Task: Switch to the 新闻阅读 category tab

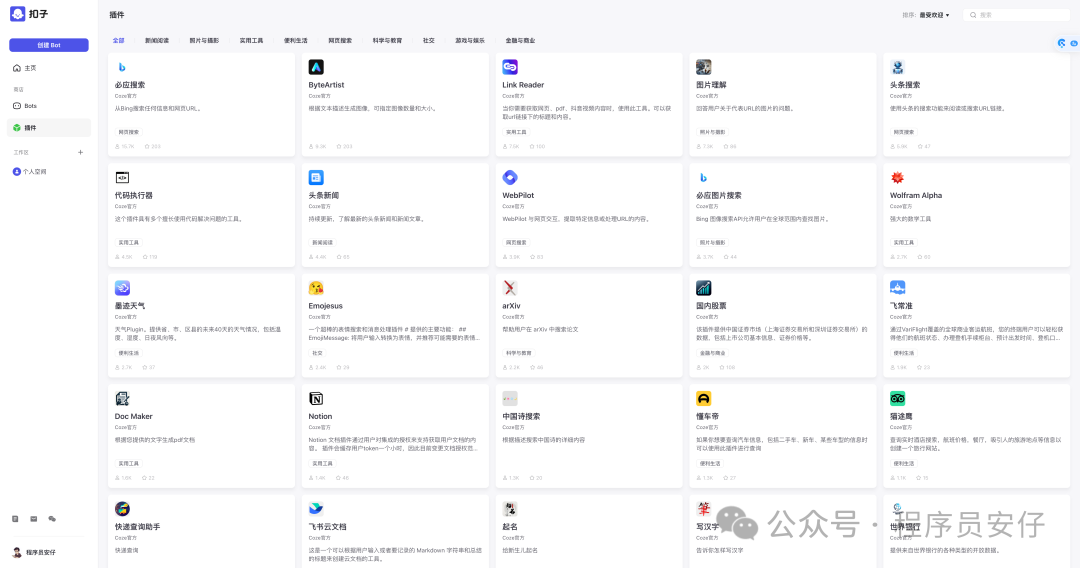Action: tap(157, 41)
